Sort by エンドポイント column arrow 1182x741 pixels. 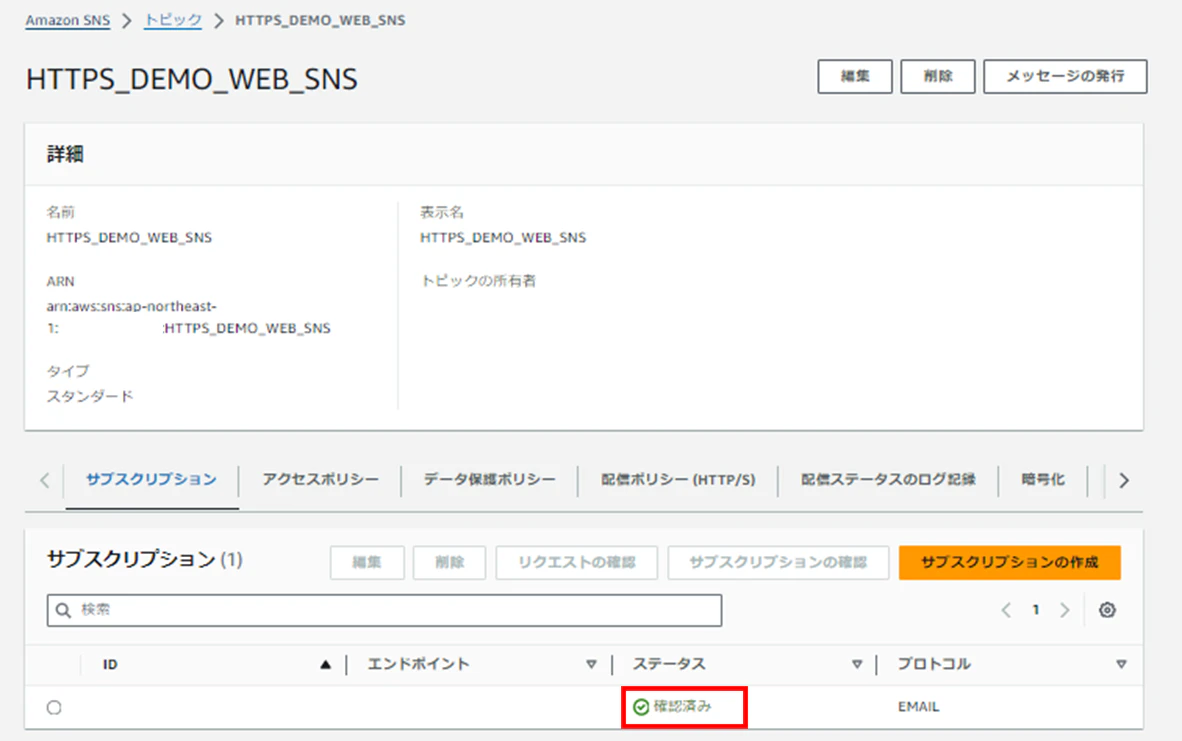(591, 664)
